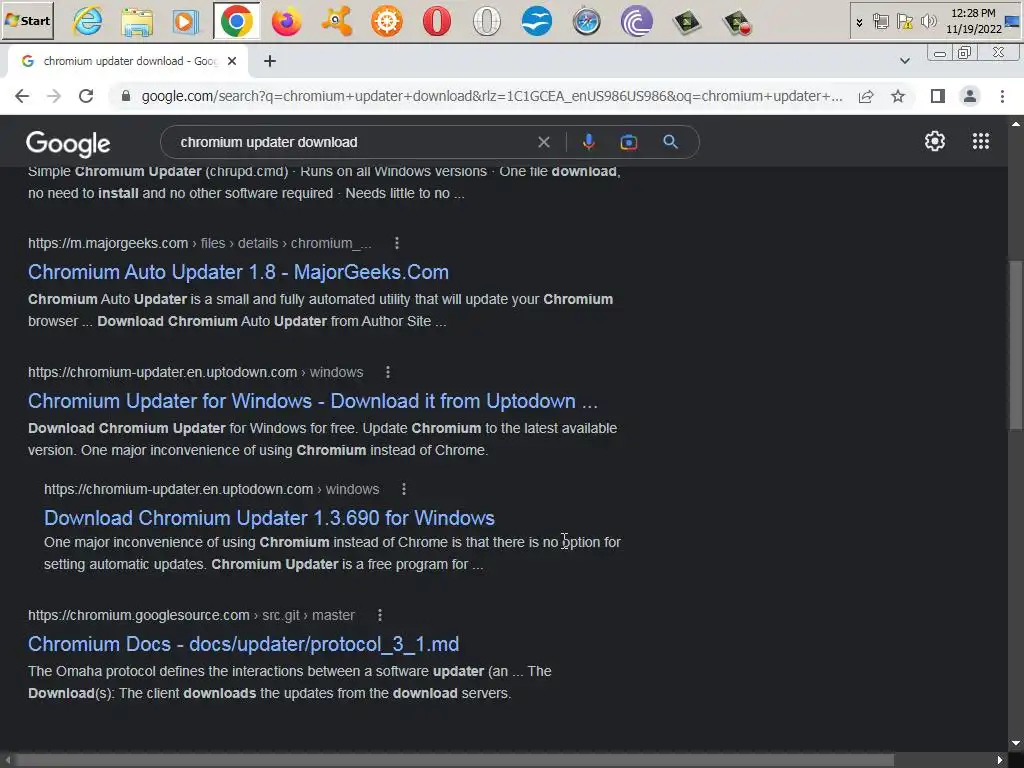Expand hidden system tray icons

[859, 22]
